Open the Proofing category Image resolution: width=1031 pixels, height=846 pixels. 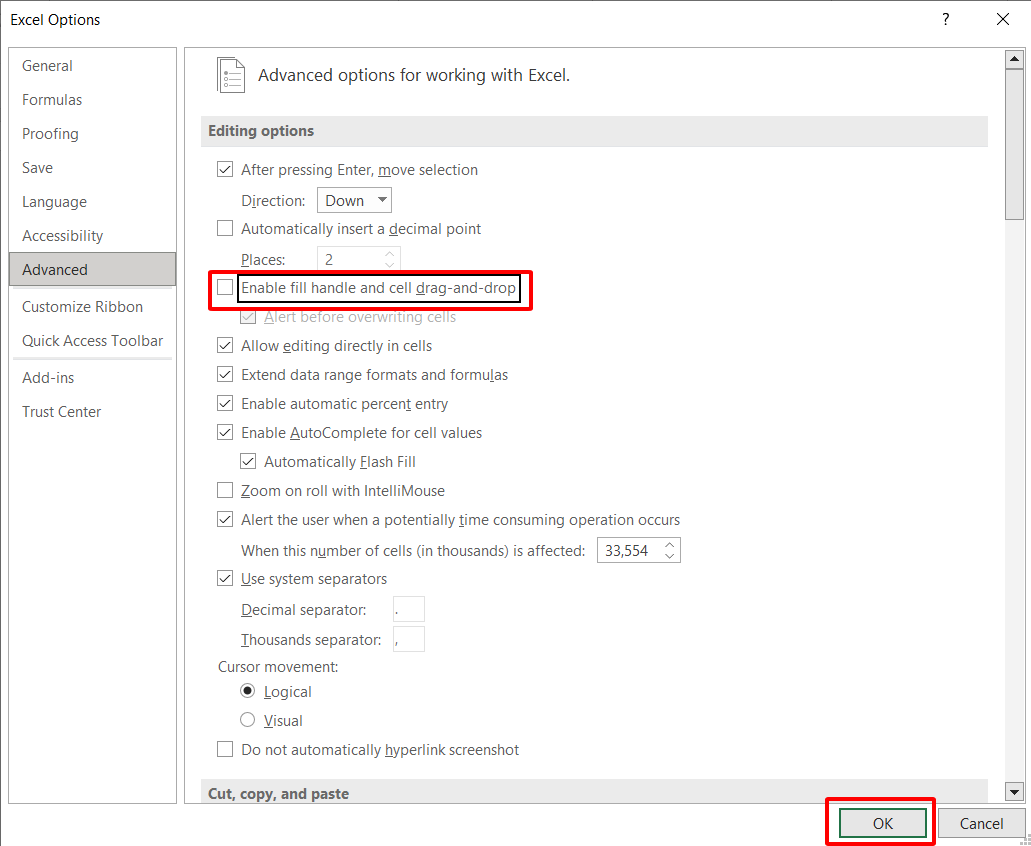point(92,133)
